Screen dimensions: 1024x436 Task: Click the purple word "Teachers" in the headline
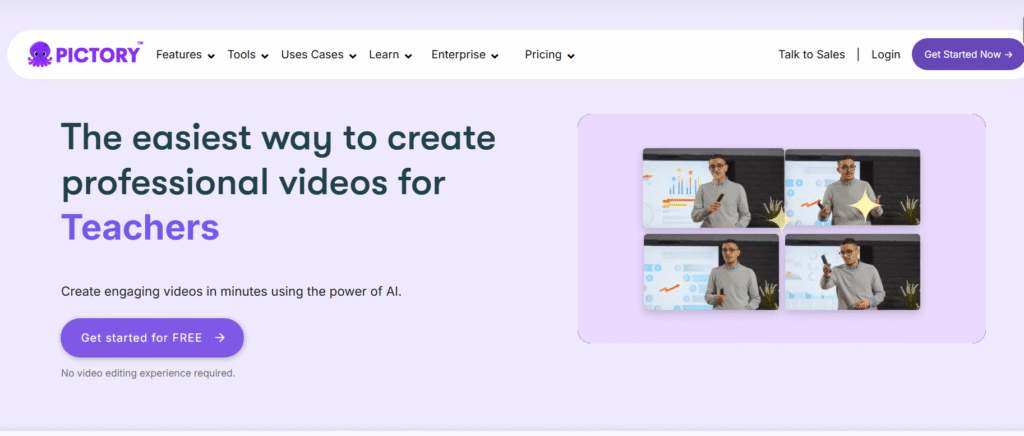pyautogui.click(x=140, y=227)
